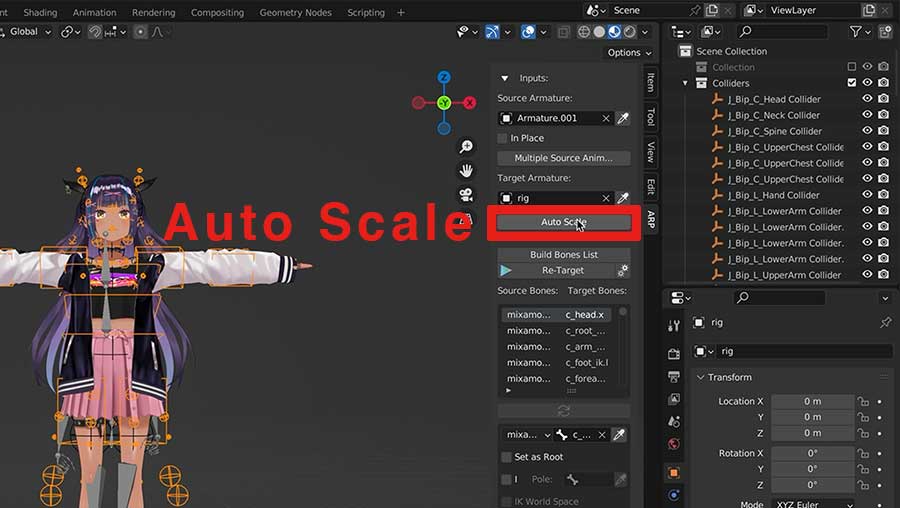This screenshot has width=900, height=508.
Task: Clear the rig target armature field
Action: click(x=606, y=198)
